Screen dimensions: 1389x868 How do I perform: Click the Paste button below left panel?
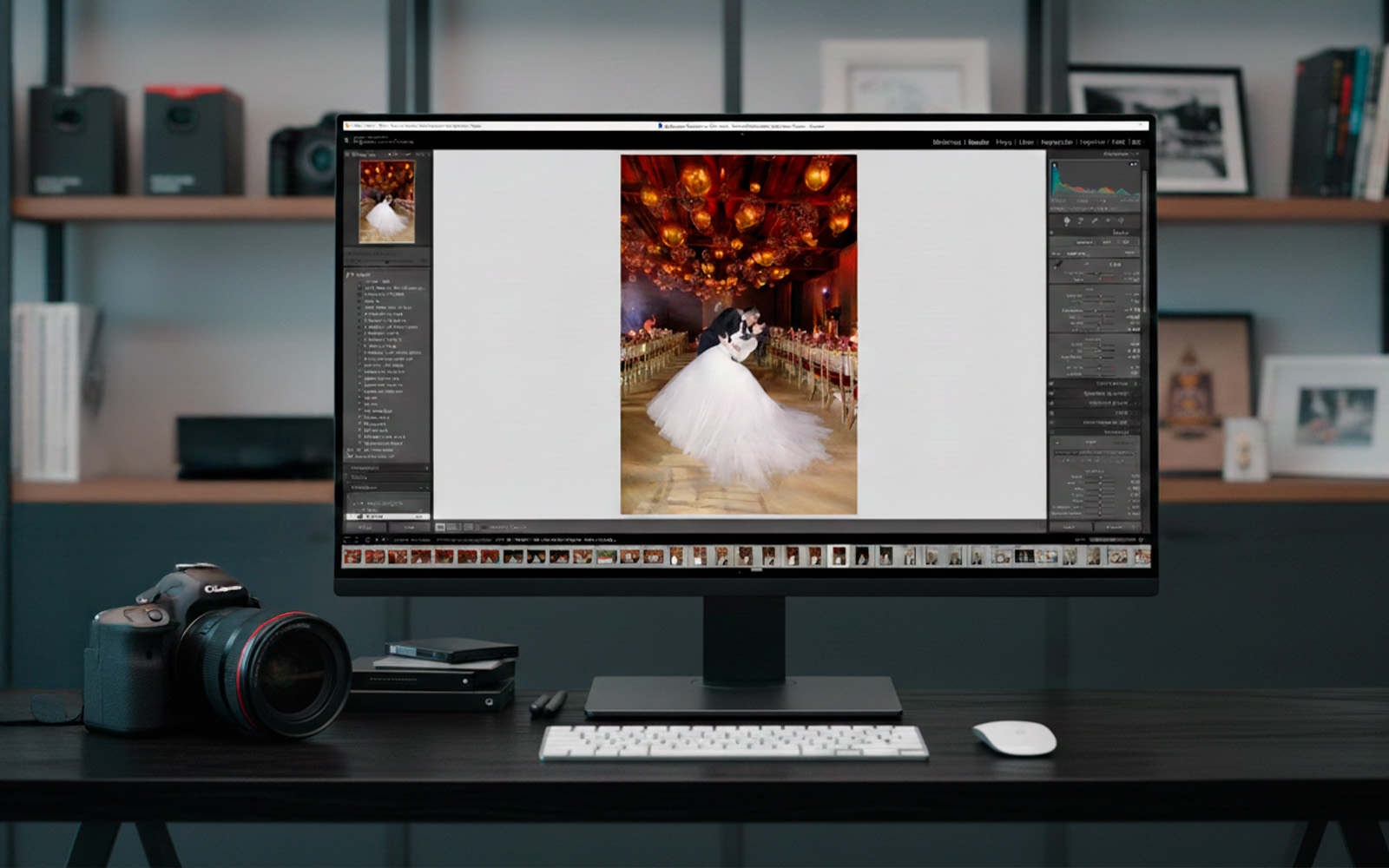pyautogui.click(x=409, y=527)
